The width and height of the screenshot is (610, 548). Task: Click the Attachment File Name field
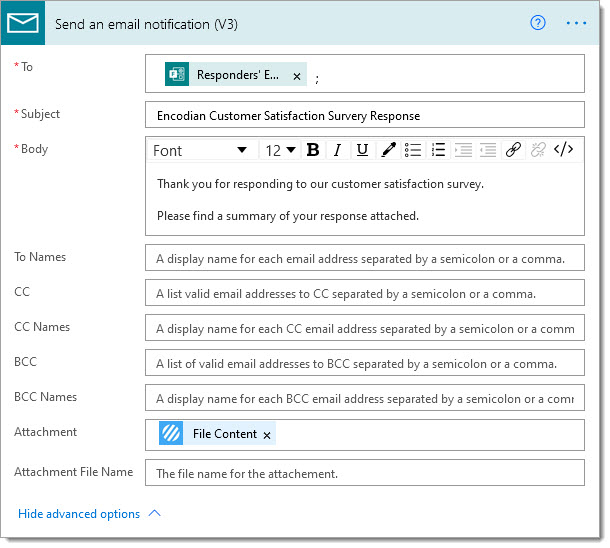[x=365, y=473]
